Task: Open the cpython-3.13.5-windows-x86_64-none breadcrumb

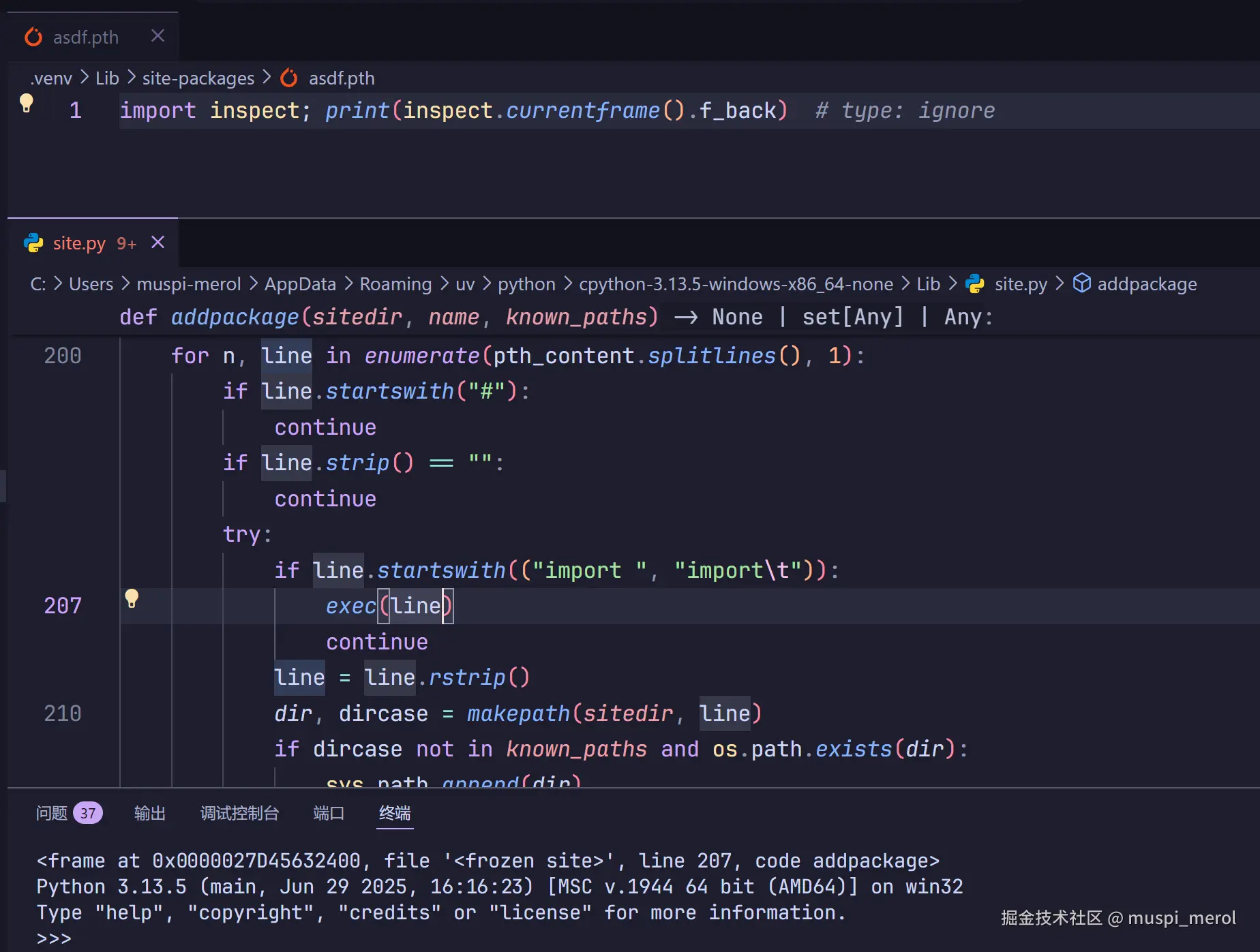Action: point(736,284)
